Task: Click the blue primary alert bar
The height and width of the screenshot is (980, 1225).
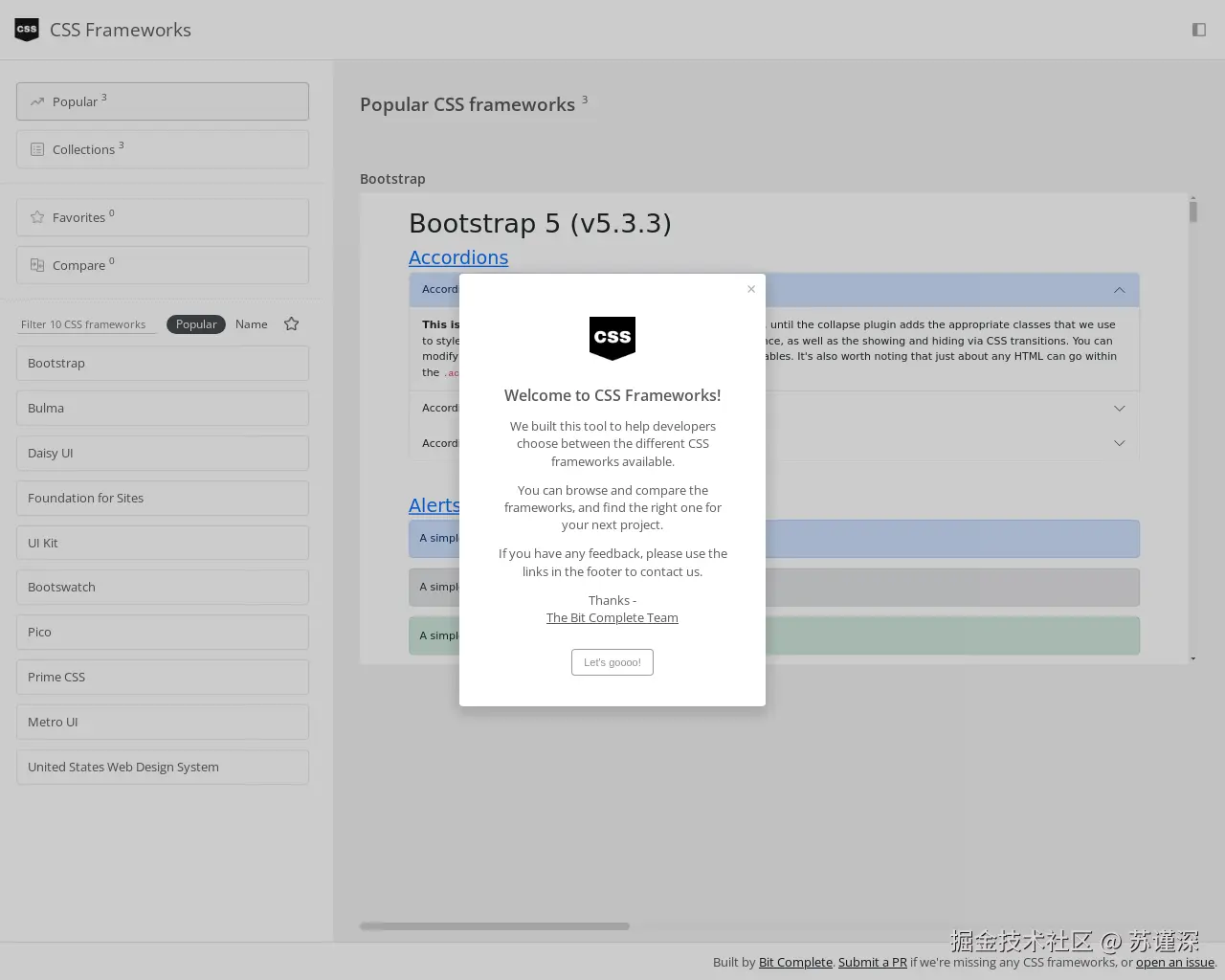Action: (952, 539)
